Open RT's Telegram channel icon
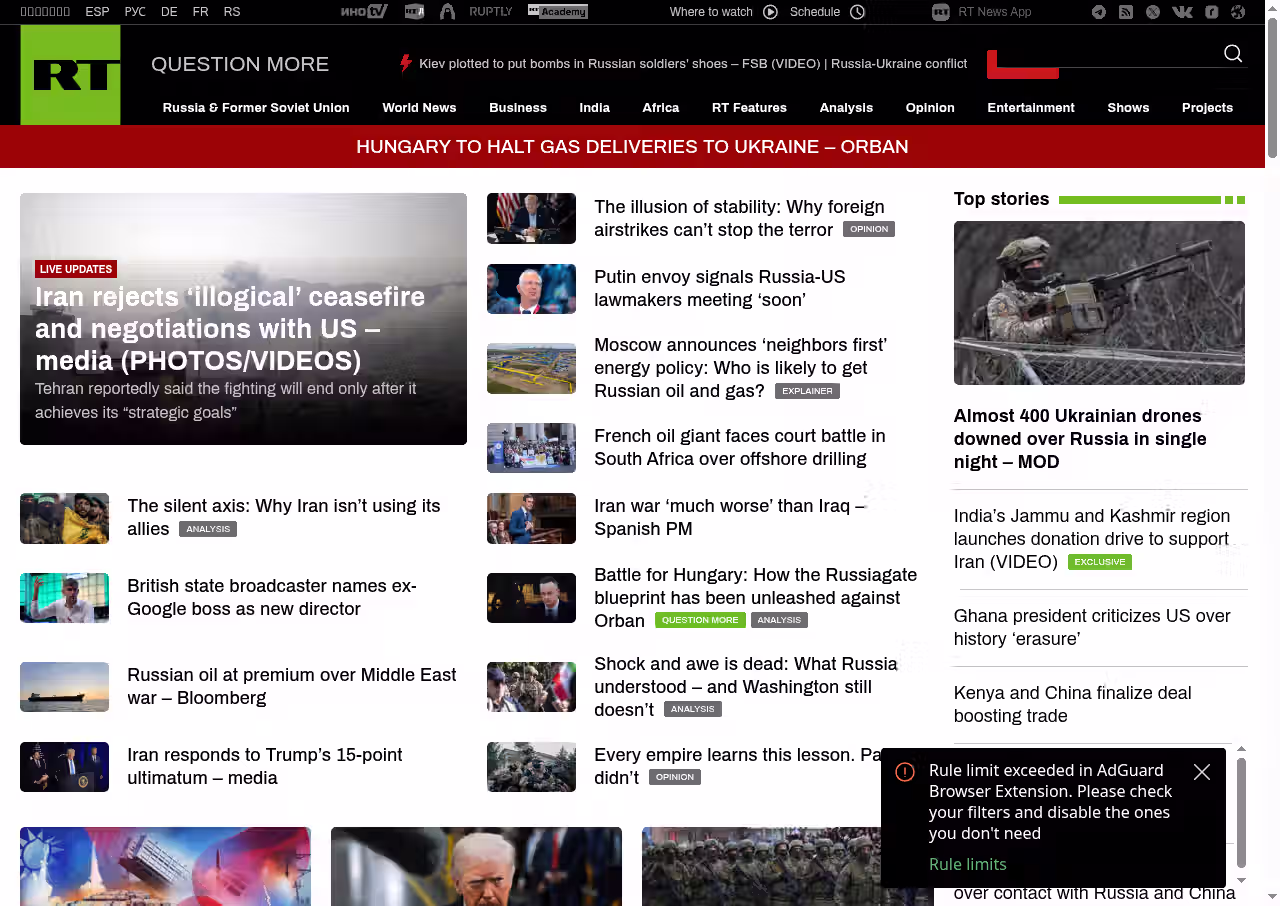The height and width of the screenshot is (906, 1280). point(1099,12)
